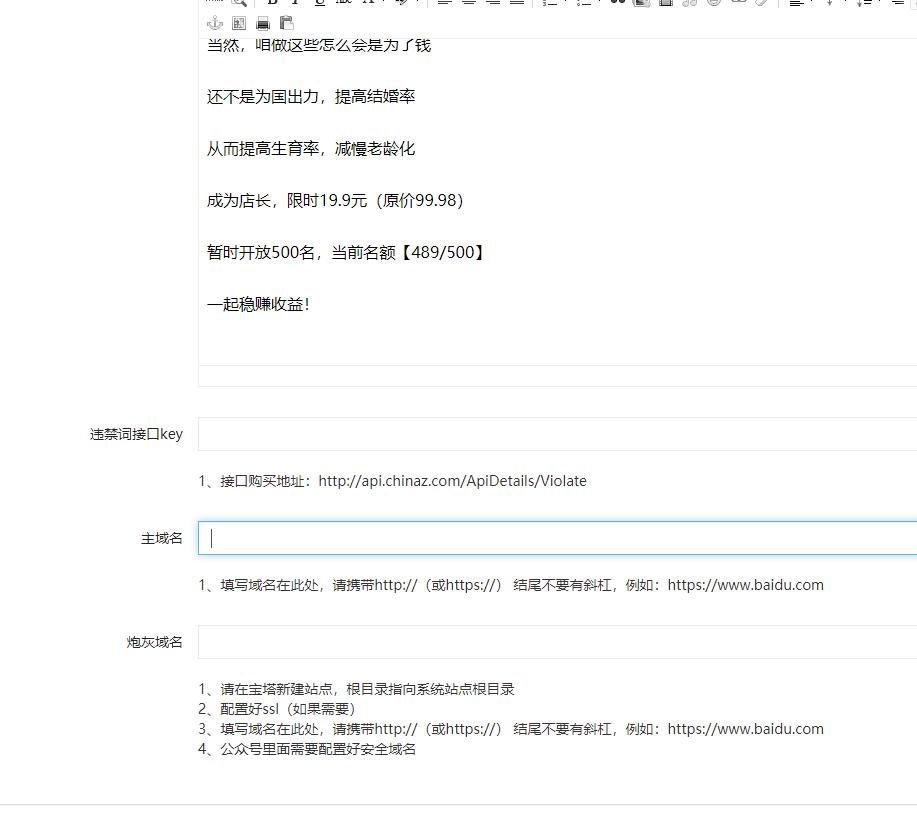Image resolution: width=917 pixels, height=815 pixels.
Task: Apply left alignment in editor toolbar
Action: click(444, 3)
